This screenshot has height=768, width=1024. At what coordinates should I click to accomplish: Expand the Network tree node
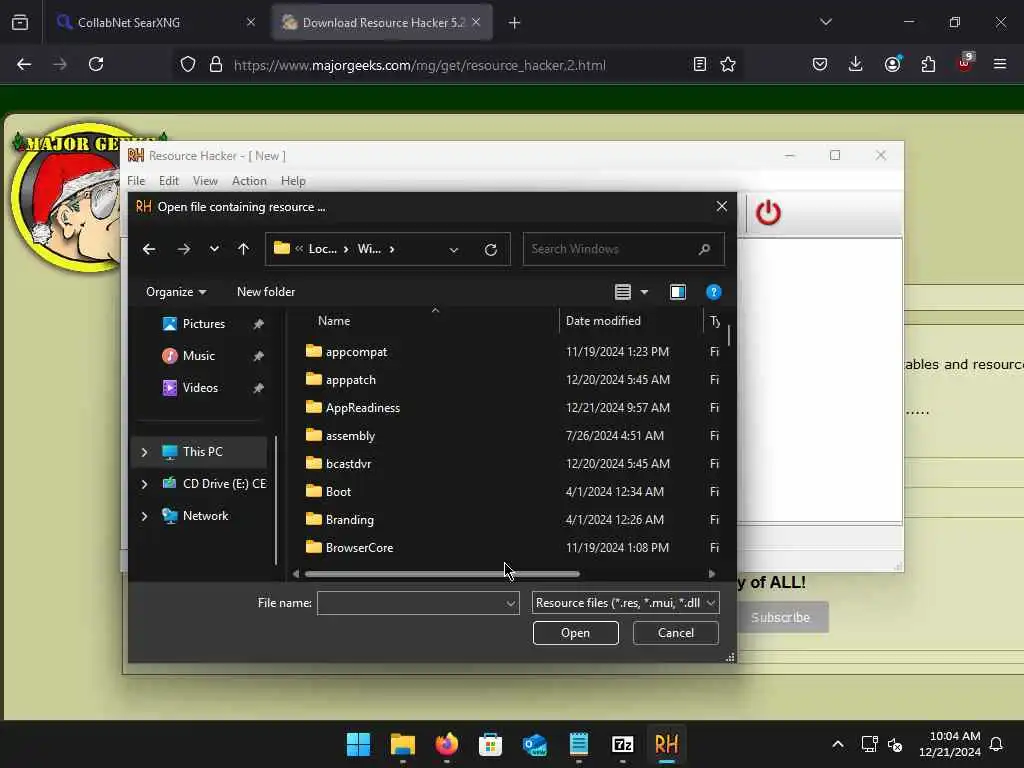(x=144, y=516)
